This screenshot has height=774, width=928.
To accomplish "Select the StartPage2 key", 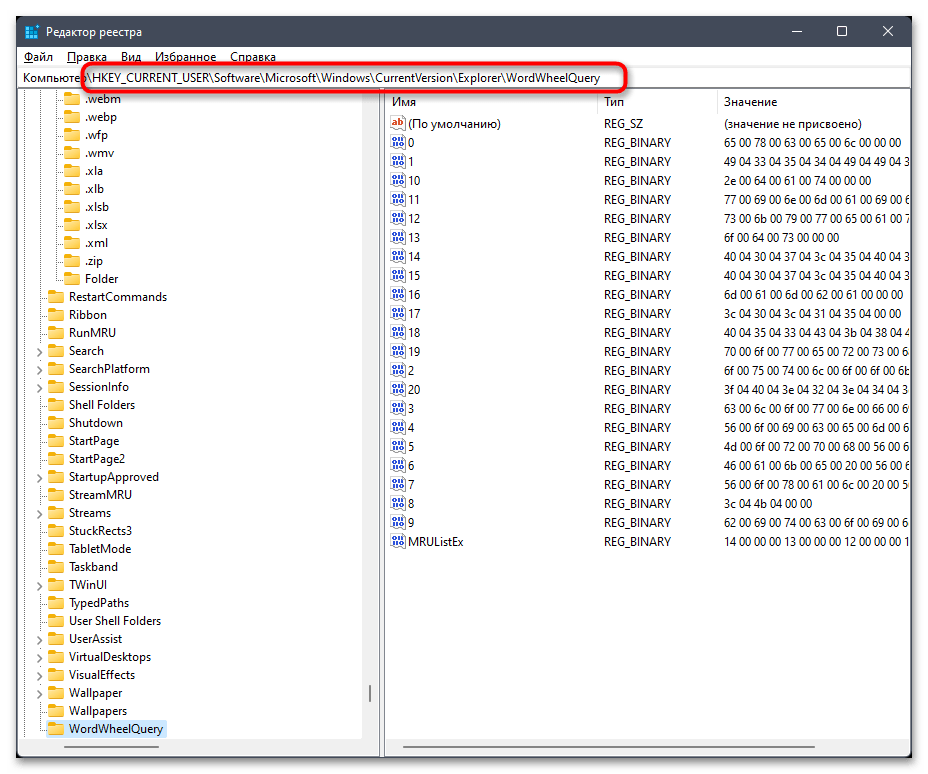I will (96, 459).
